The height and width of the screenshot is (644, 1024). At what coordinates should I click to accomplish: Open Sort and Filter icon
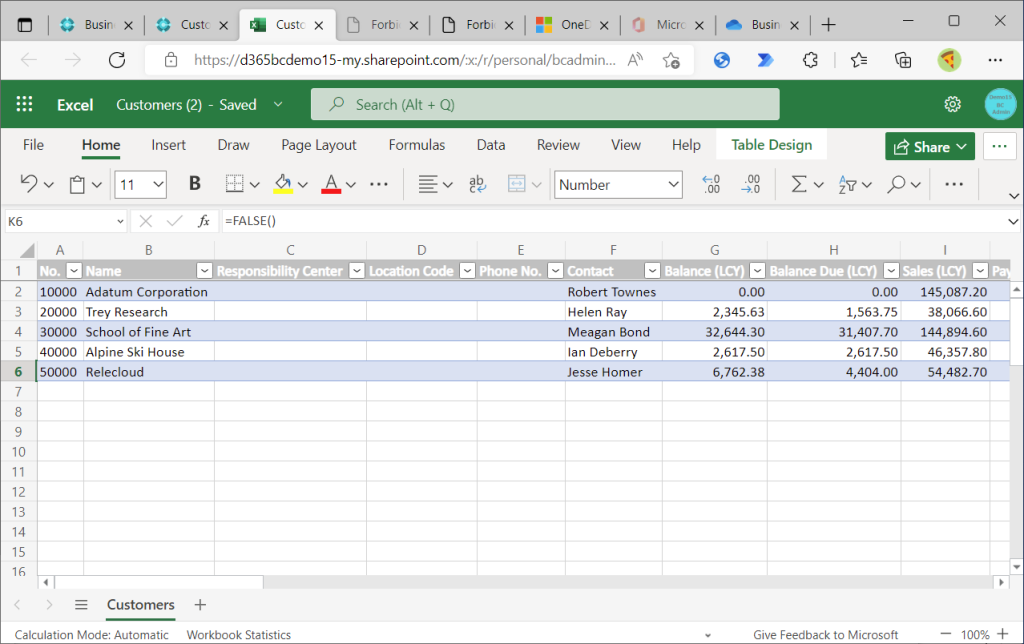point(847,185)
